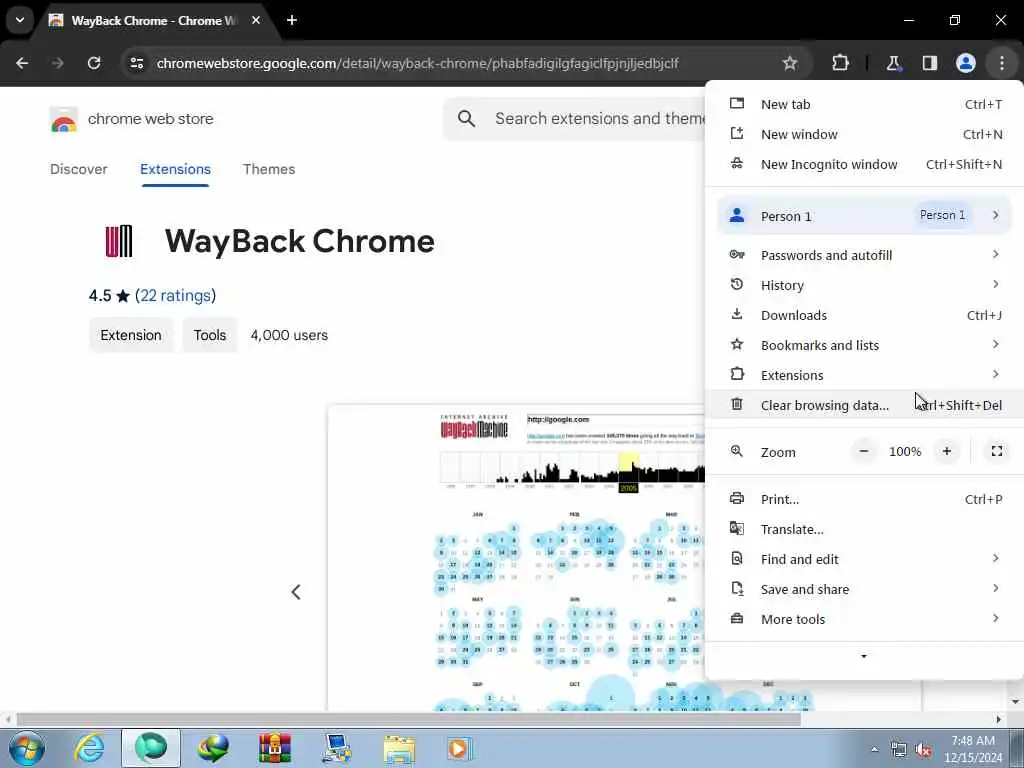The height and width of the screenshot is (768, 1024).
Task: Click the down arrow at the menu bottom
Action: pyautogui.click(x=863, y=656)
